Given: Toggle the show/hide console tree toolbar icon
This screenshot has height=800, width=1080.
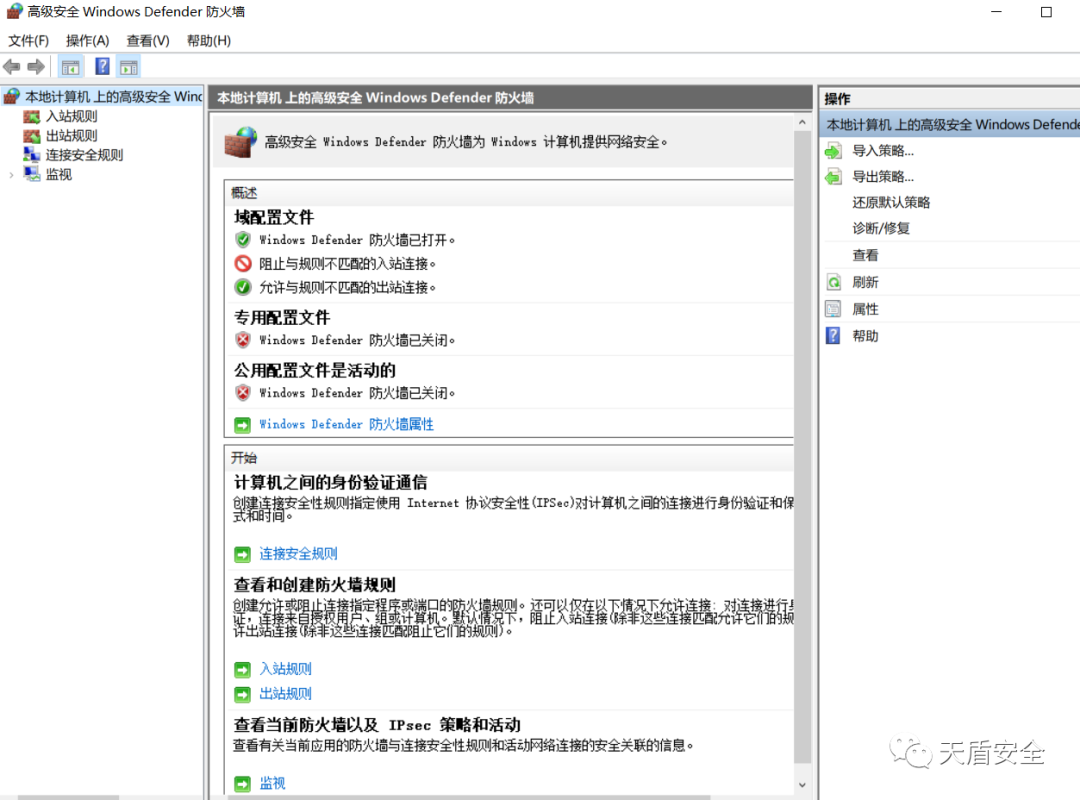Looking at the screenshot, I should (70, 67).
